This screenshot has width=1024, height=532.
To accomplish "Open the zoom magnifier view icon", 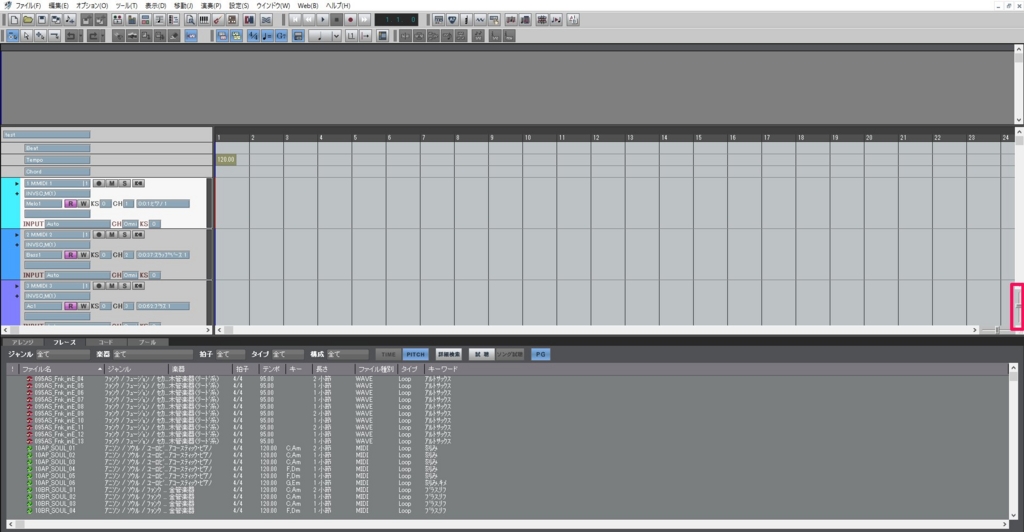I will pos(190,20).
